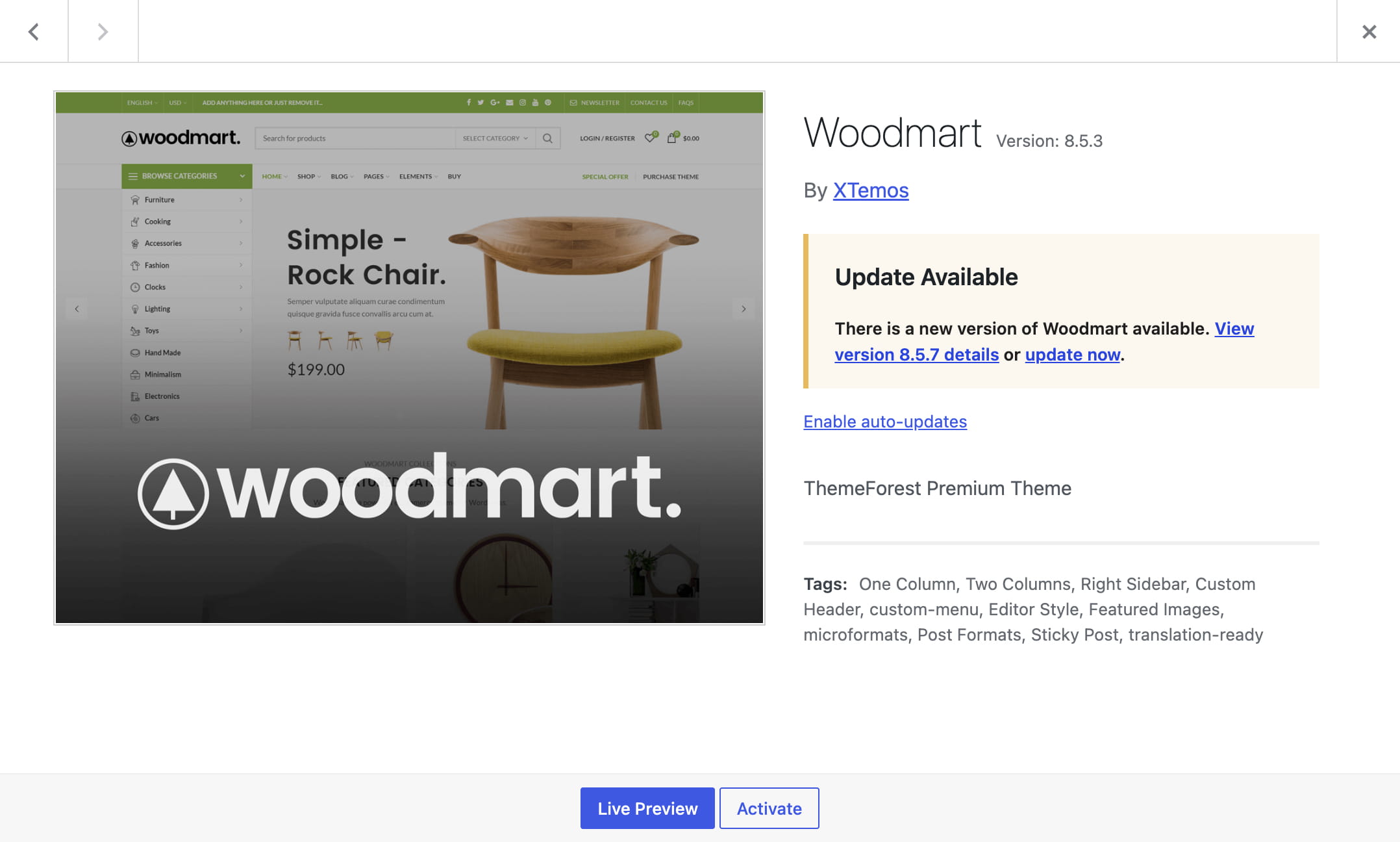Click the "Version: 8.5.3" text
The image size is (1400, 842).
pyautogui.click(x=1049, y=141)
